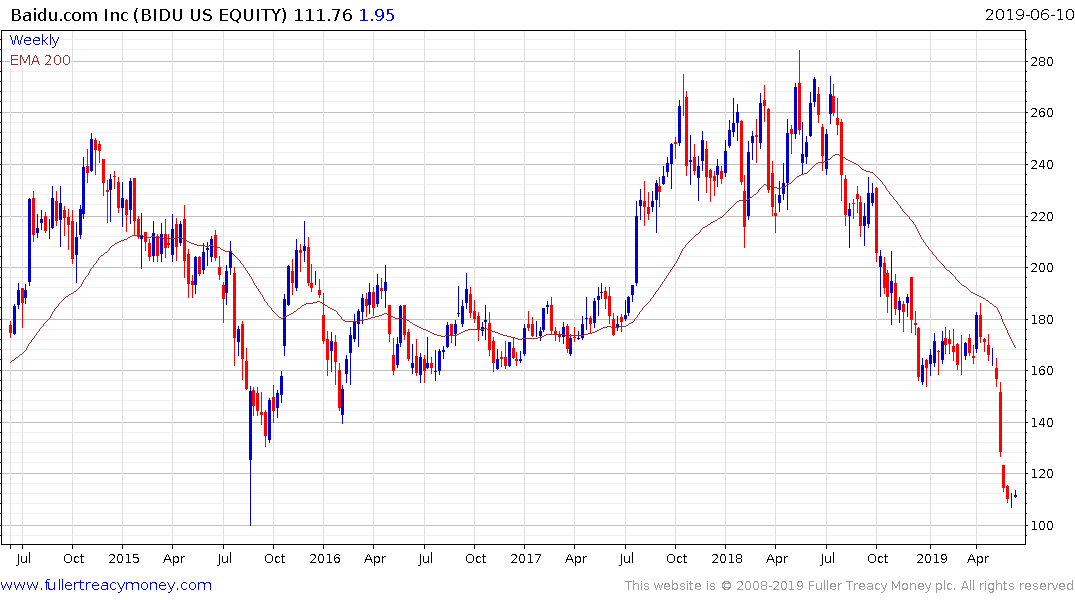
Task: Select the 2015 marker on time axis
Action: [123, 558]
